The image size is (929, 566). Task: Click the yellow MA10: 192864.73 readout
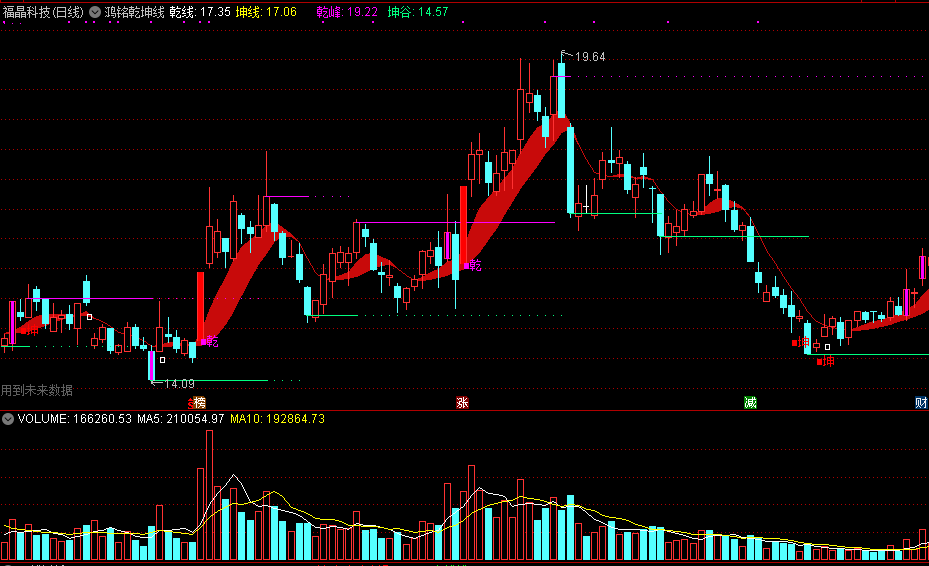coord(277,419)
